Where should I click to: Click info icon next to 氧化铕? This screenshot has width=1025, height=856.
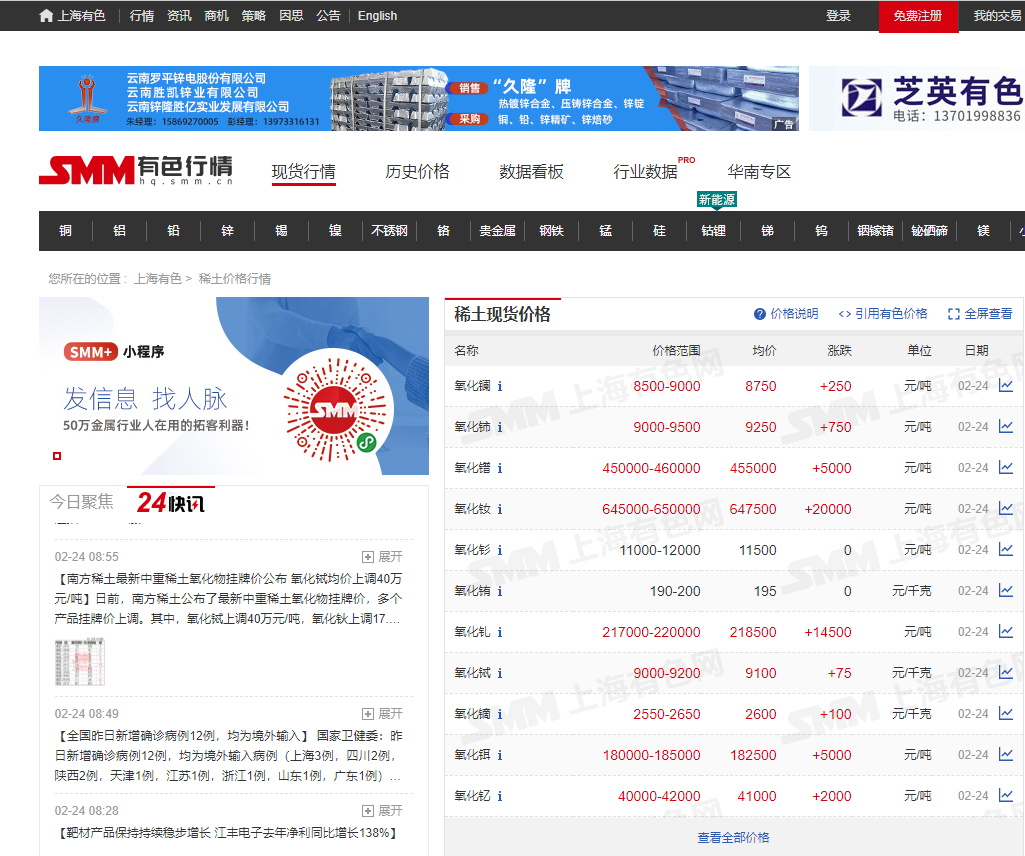[x=500, y=592]
